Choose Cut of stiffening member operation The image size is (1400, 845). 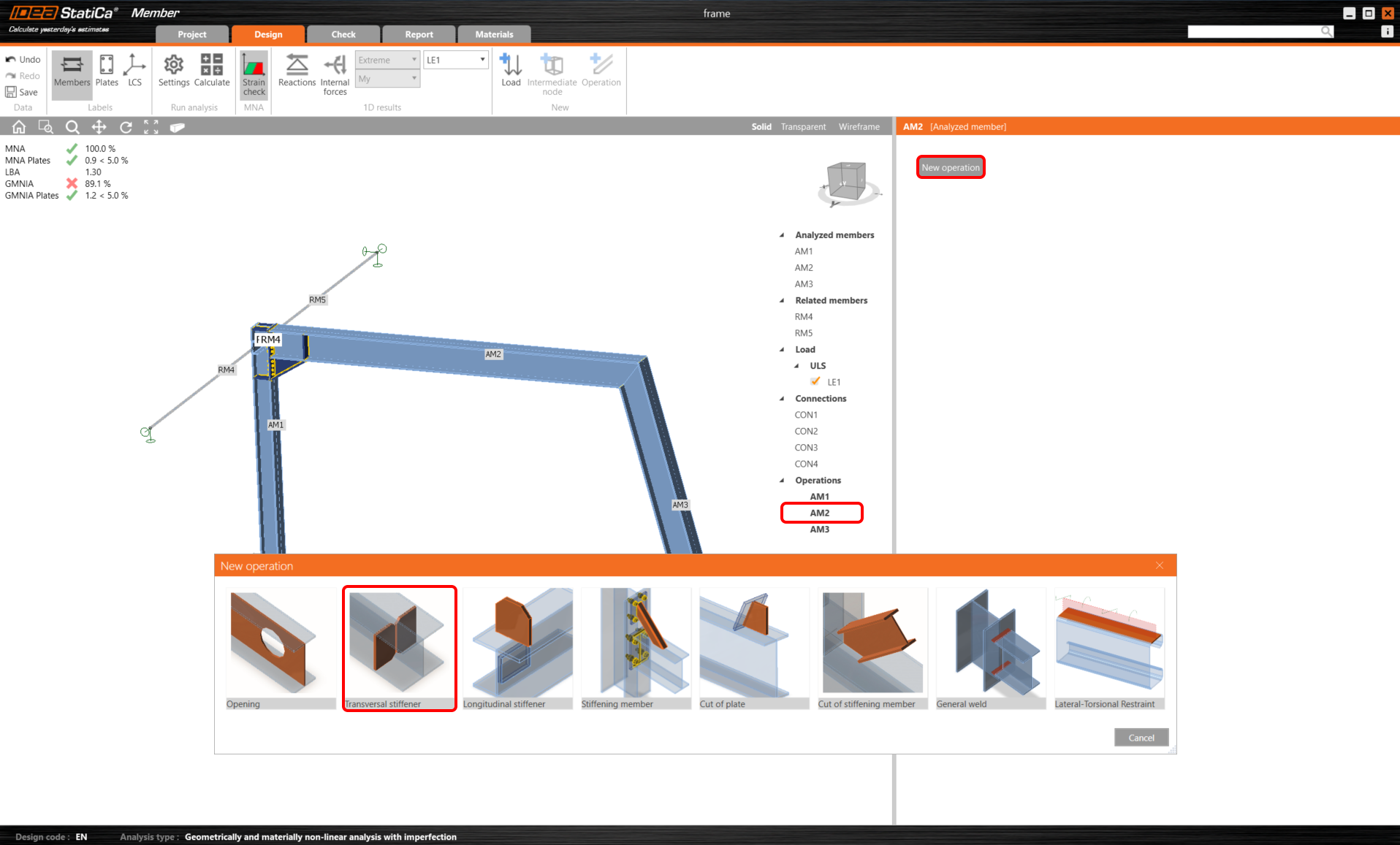pyautogui.click(x=873, y=649)
